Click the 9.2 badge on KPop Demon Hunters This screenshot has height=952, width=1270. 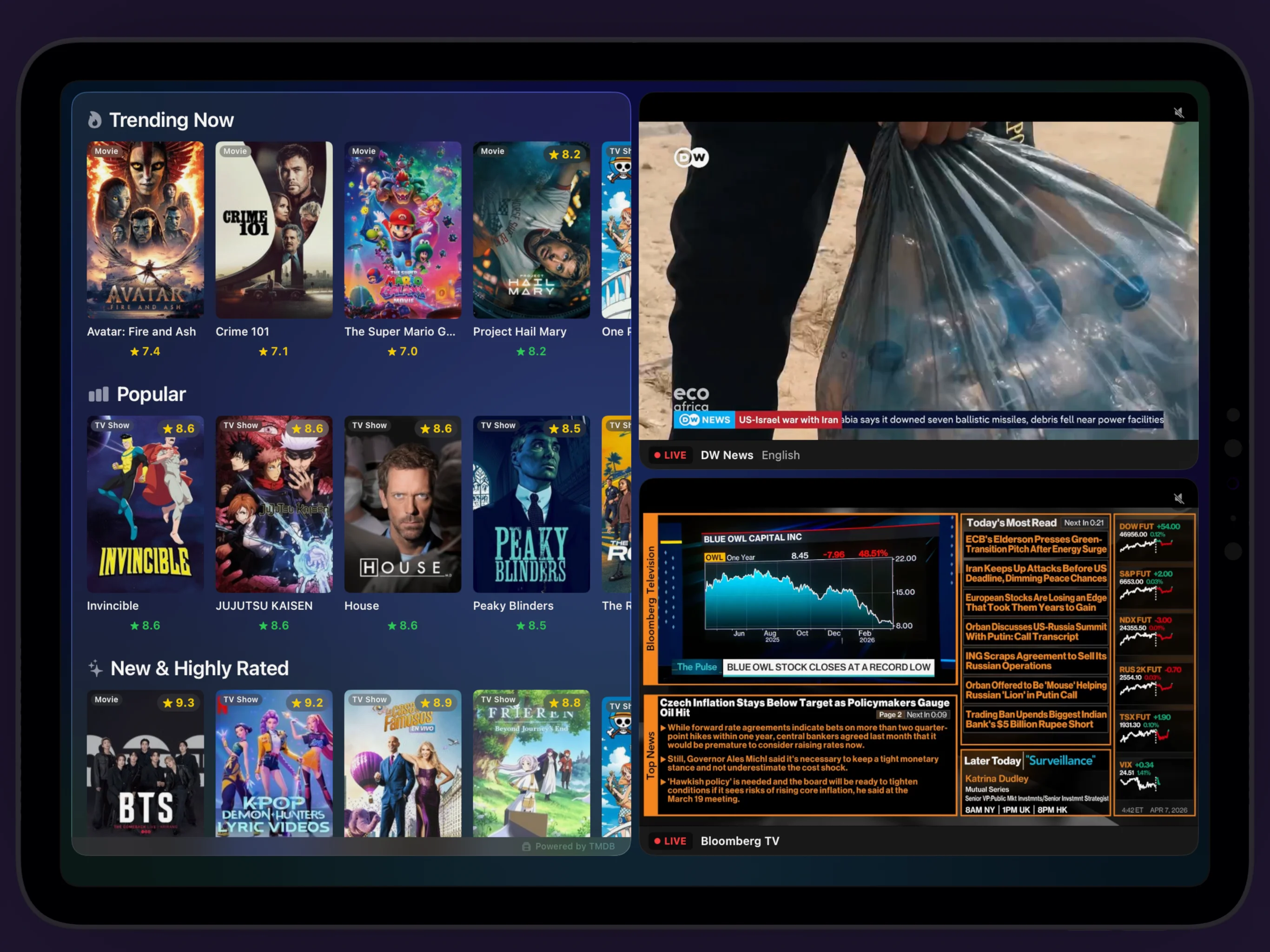click(x=307, y=703)
